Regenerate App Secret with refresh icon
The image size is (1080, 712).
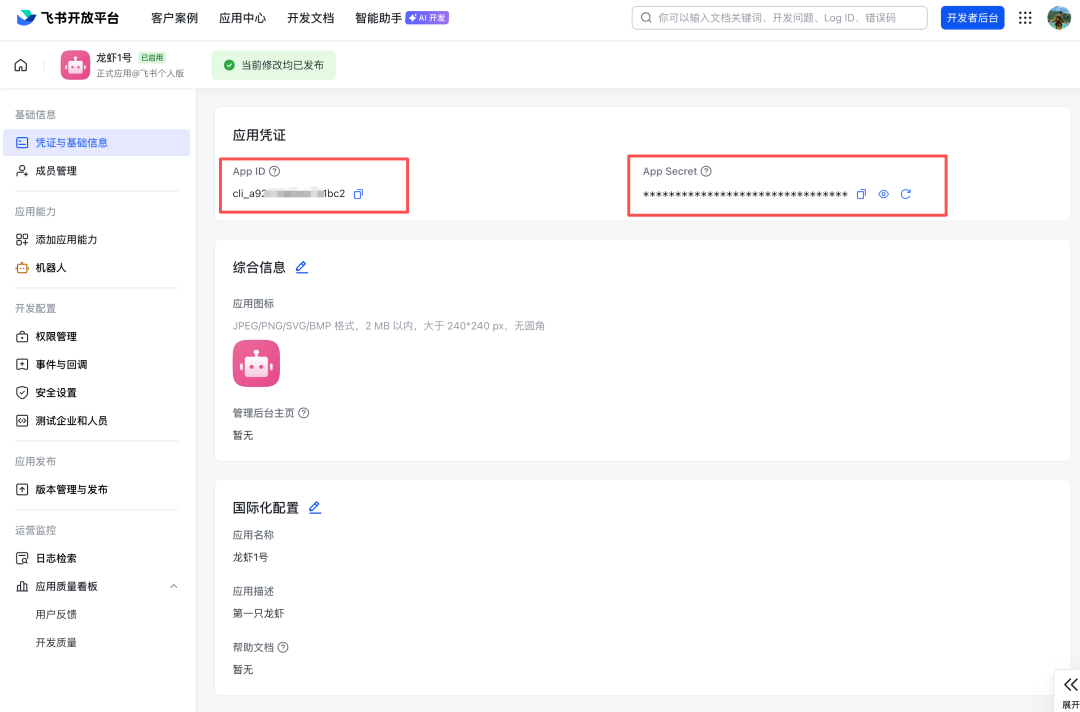coord(906,194)
